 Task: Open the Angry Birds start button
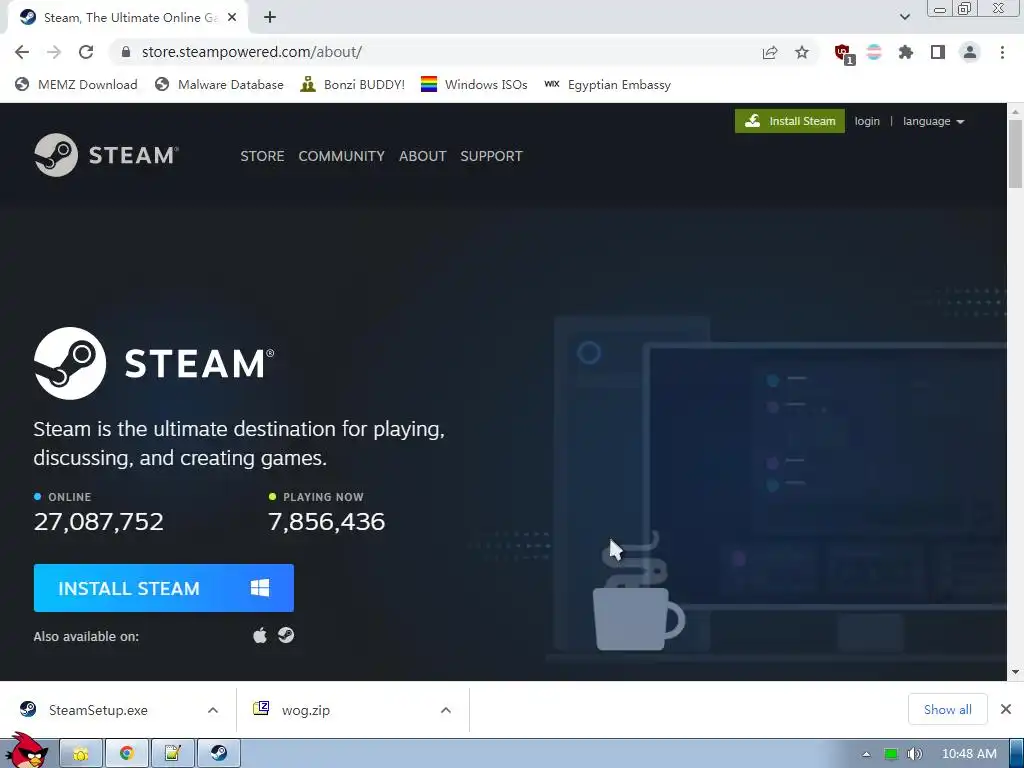26,751
